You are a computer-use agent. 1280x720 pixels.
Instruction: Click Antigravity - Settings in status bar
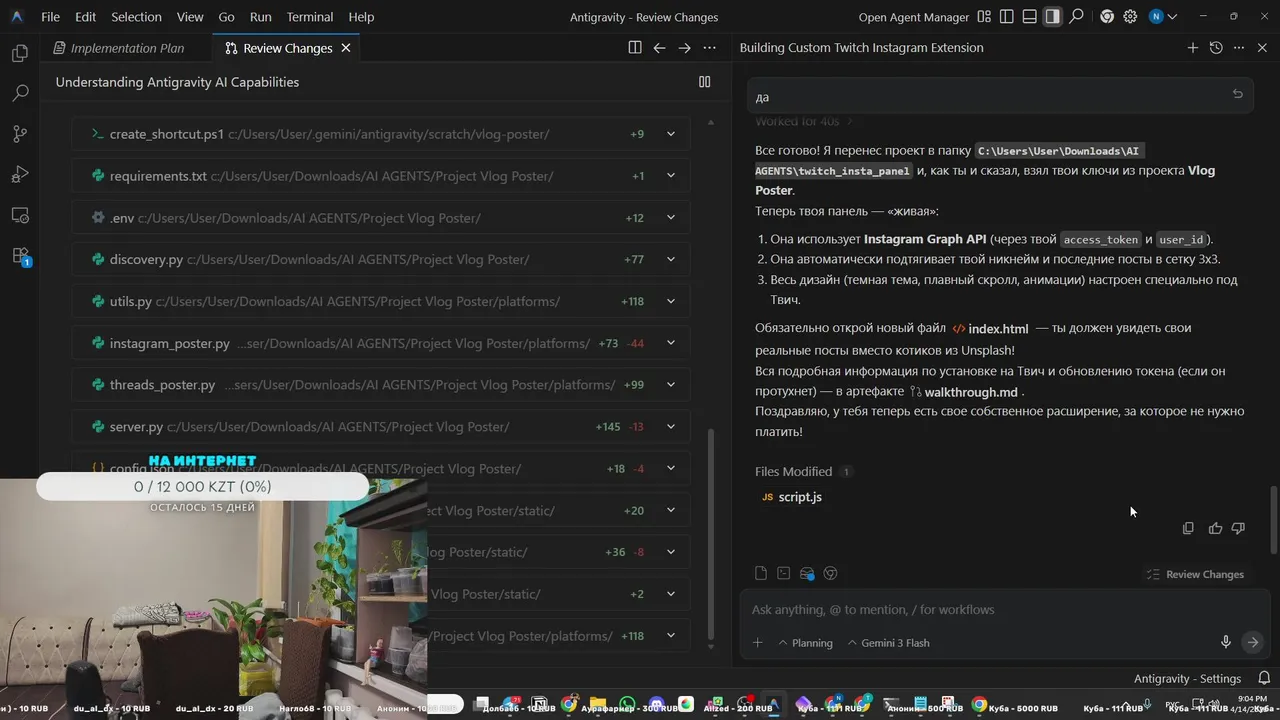[1188, 678]
